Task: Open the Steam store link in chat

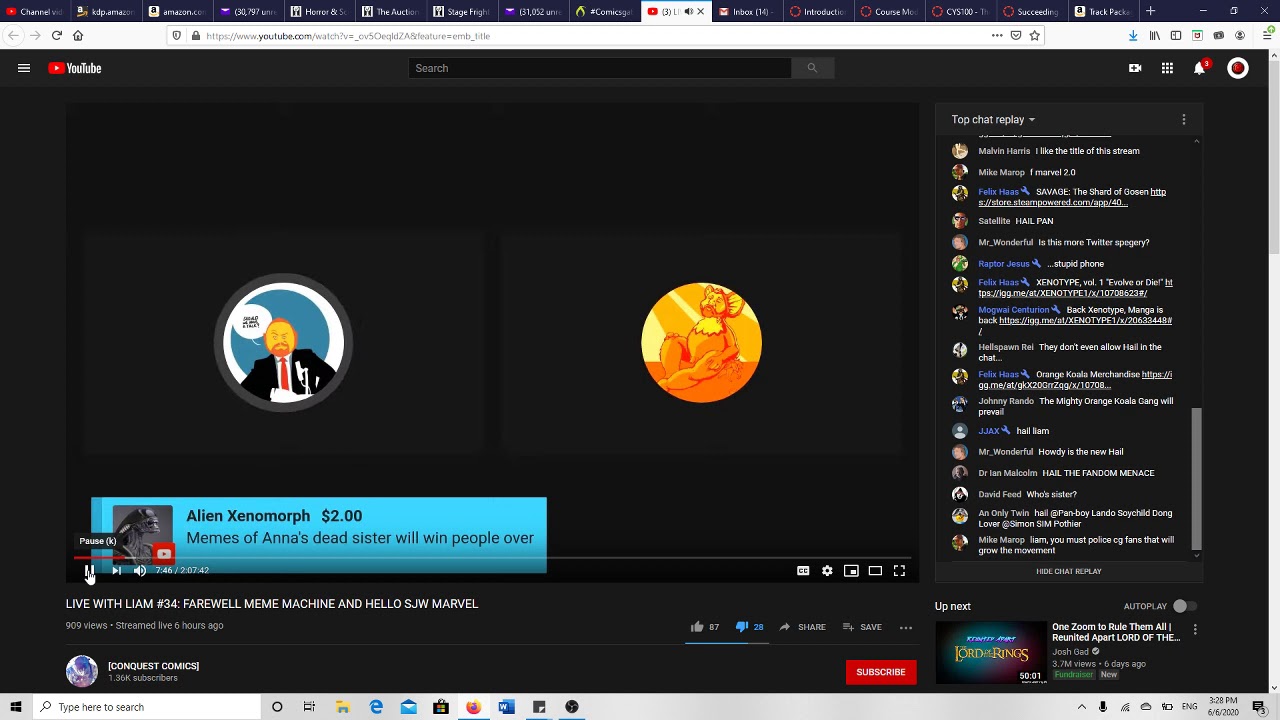Action: 1072,197
